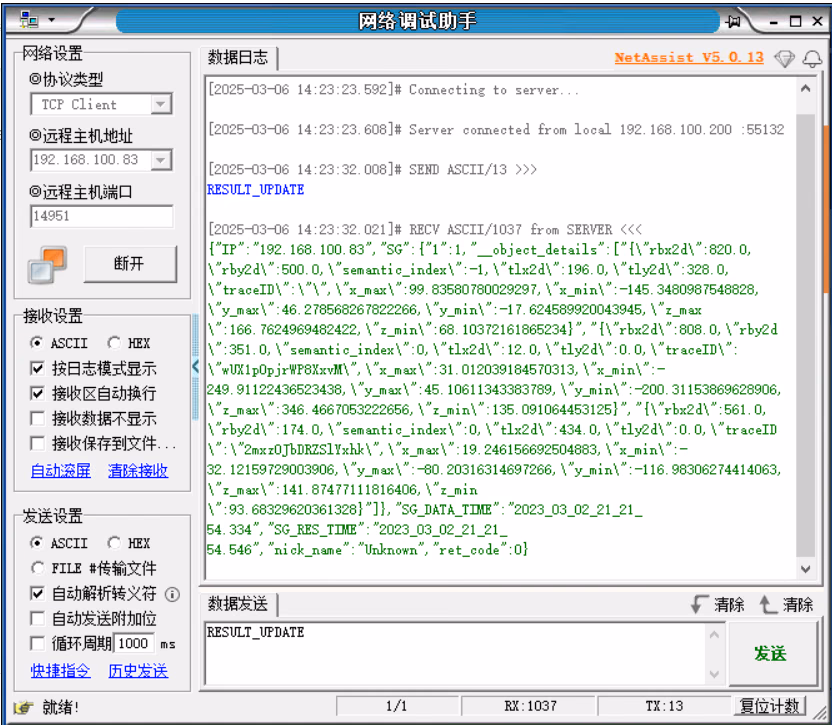Click the 'Server connected from local' log line
This screenshot has width=832, height=725.
click(x=496, y=129)
